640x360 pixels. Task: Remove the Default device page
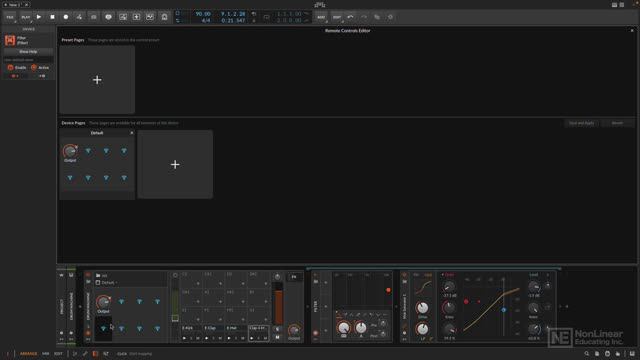click(x=131, y=133)
